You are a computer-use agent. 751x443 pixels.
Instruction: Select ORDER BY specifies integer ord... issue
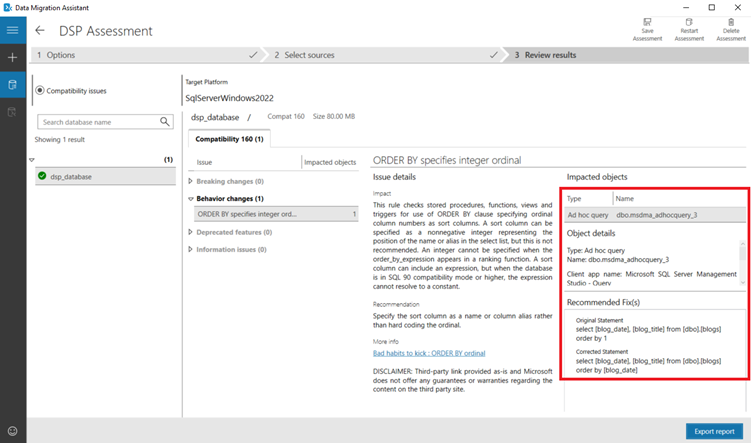point(276,214)
